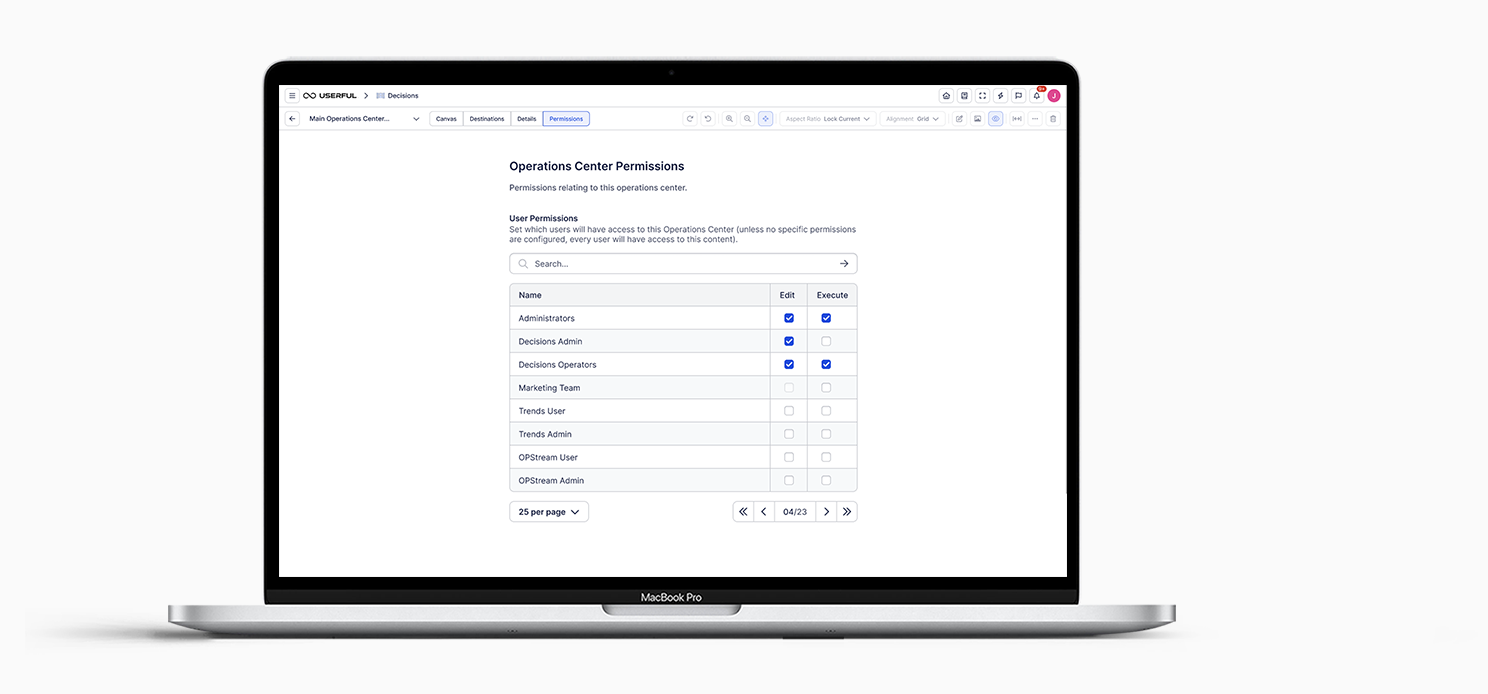Go to the next page of results
Viewport: 1488px width, 694px height.
pyautogui.click(x=826, y=512)
